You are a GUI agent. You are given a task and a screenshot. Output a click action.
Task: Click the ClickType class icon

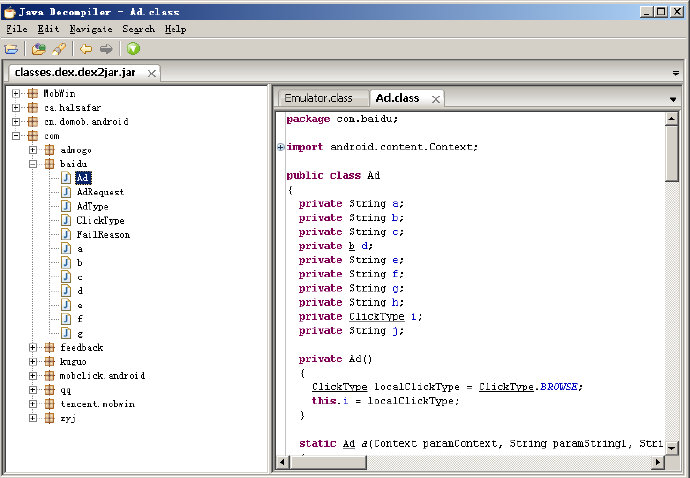[x=66, y=220]
